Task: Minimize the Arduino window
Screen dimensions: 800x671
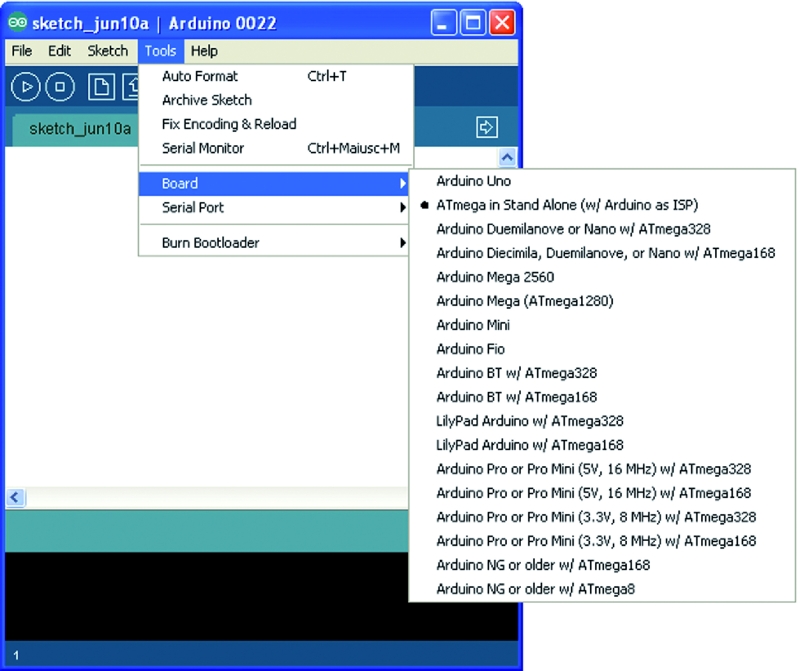Action: click(x=445, y=22)
